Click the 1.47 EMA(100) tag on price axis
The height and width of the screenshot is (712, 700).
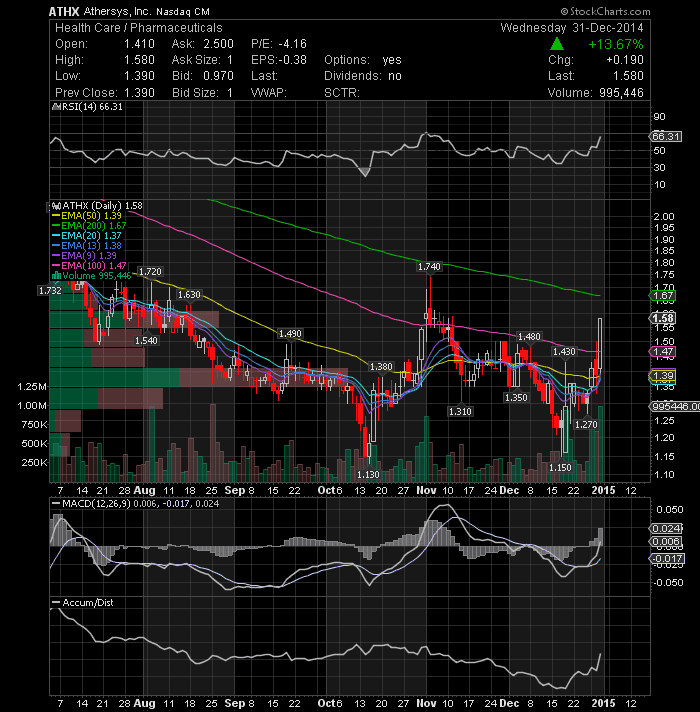point(663,351)
